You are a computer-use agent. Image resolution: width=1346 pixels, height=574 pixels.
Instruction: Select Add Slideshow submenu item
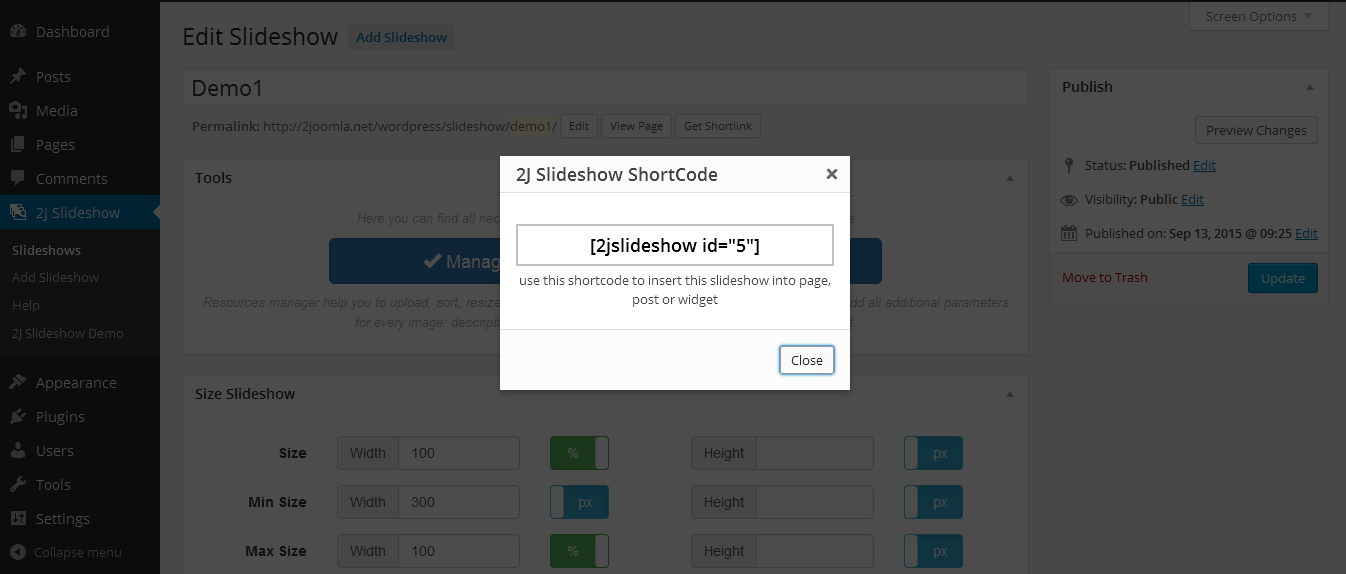click(56, 277)
